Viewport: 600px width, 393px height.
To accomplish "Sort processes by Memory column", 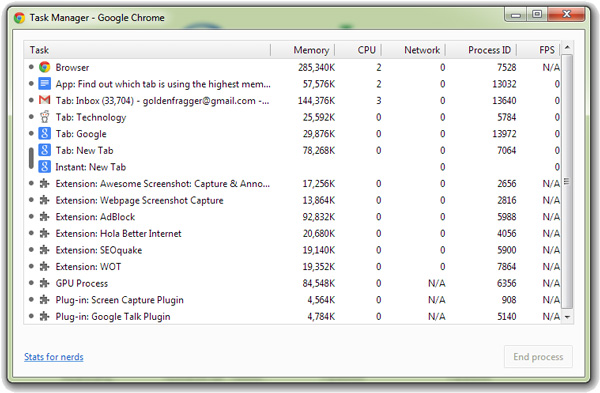I will tap(303, 50).
